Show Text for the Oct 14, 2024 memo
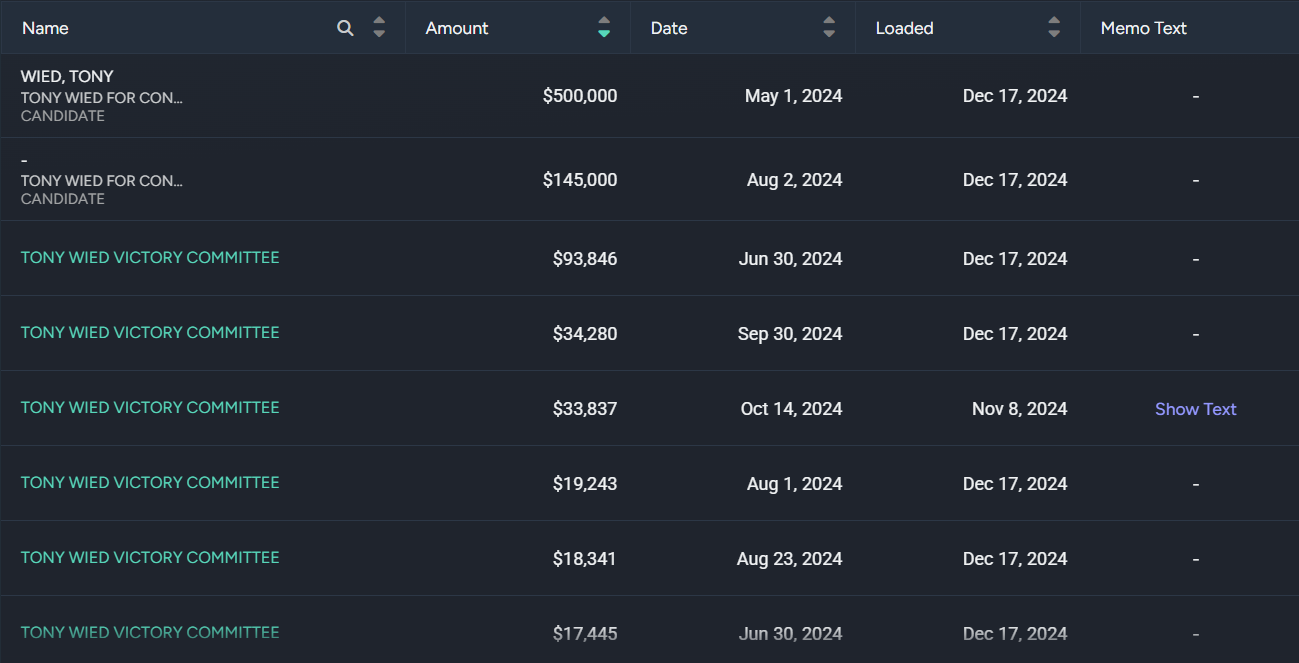Viewport: 1299px width, 663px height. coord(1195,409)
